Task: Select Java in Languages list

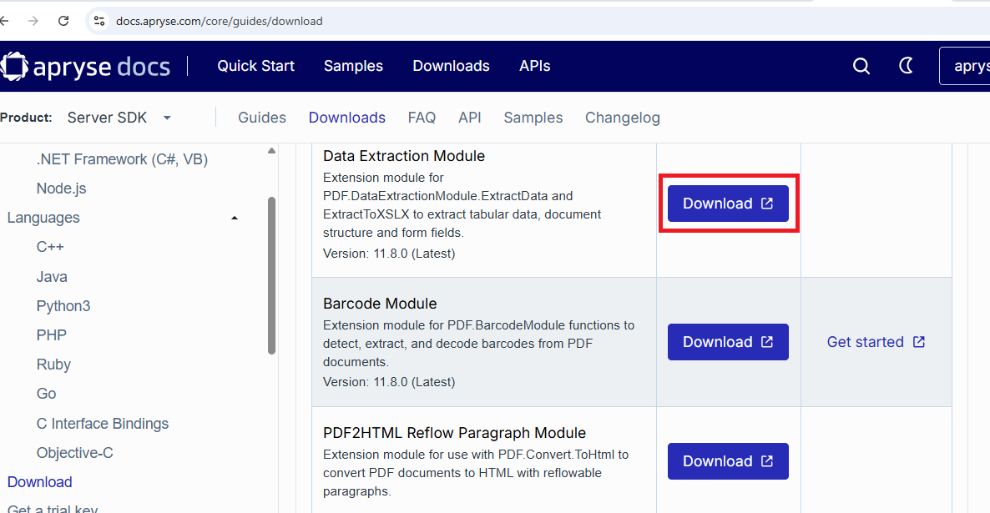Action: (52, 276)
